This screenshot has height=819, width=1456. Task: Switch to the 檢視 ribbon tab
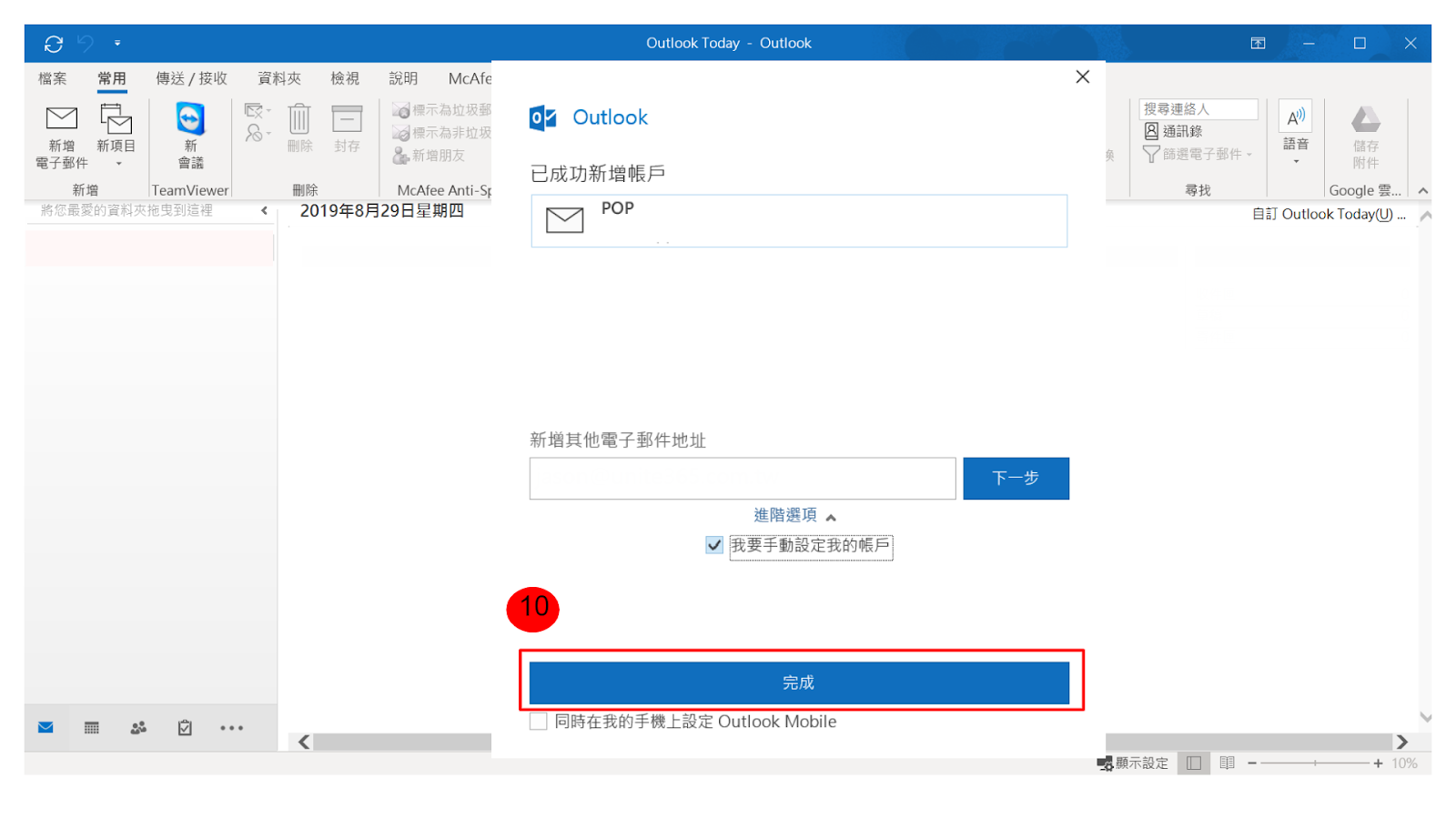(x=345, y=78)
